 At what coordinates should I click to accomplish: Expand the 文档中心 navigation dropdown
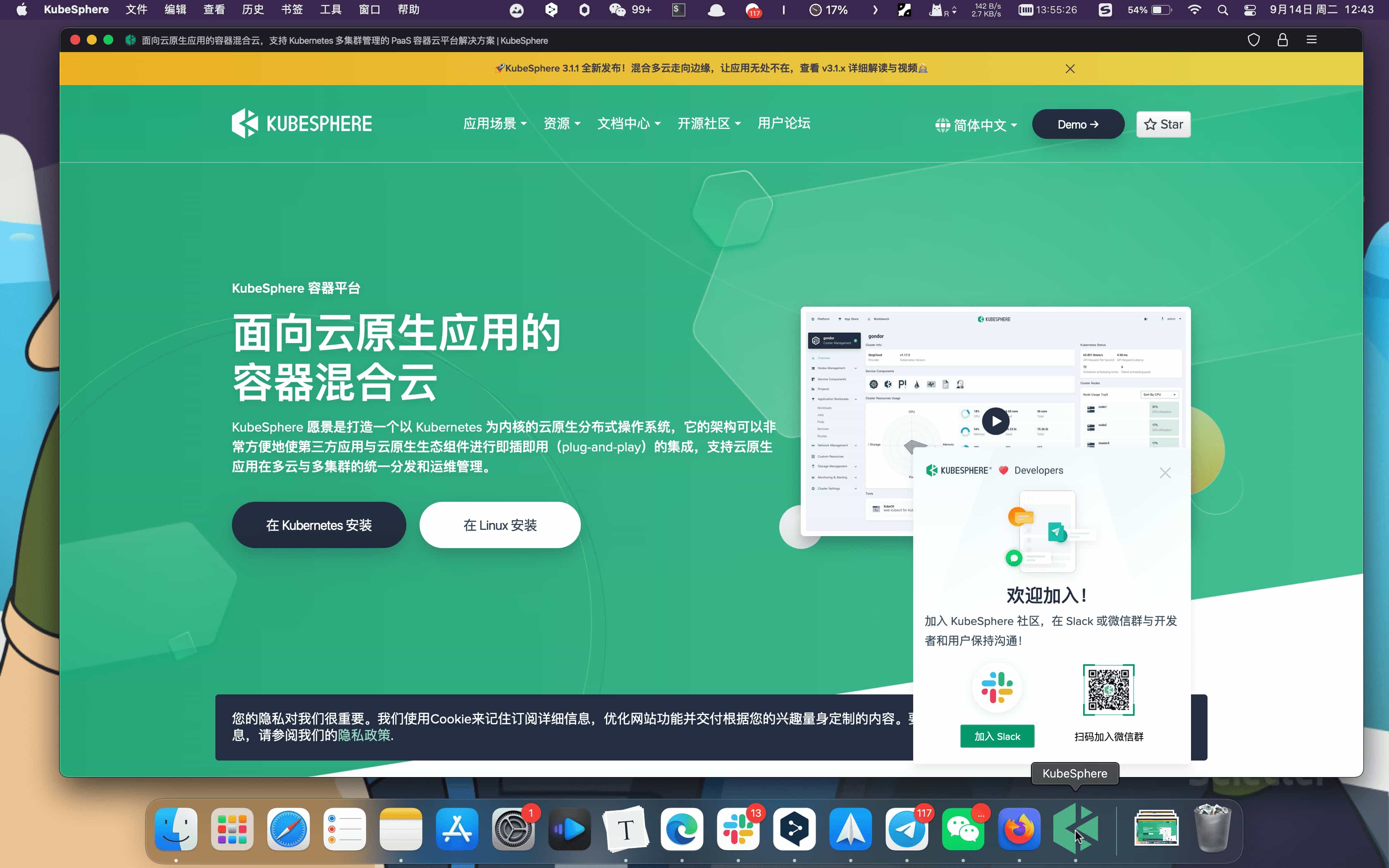[x=629, y=124]
